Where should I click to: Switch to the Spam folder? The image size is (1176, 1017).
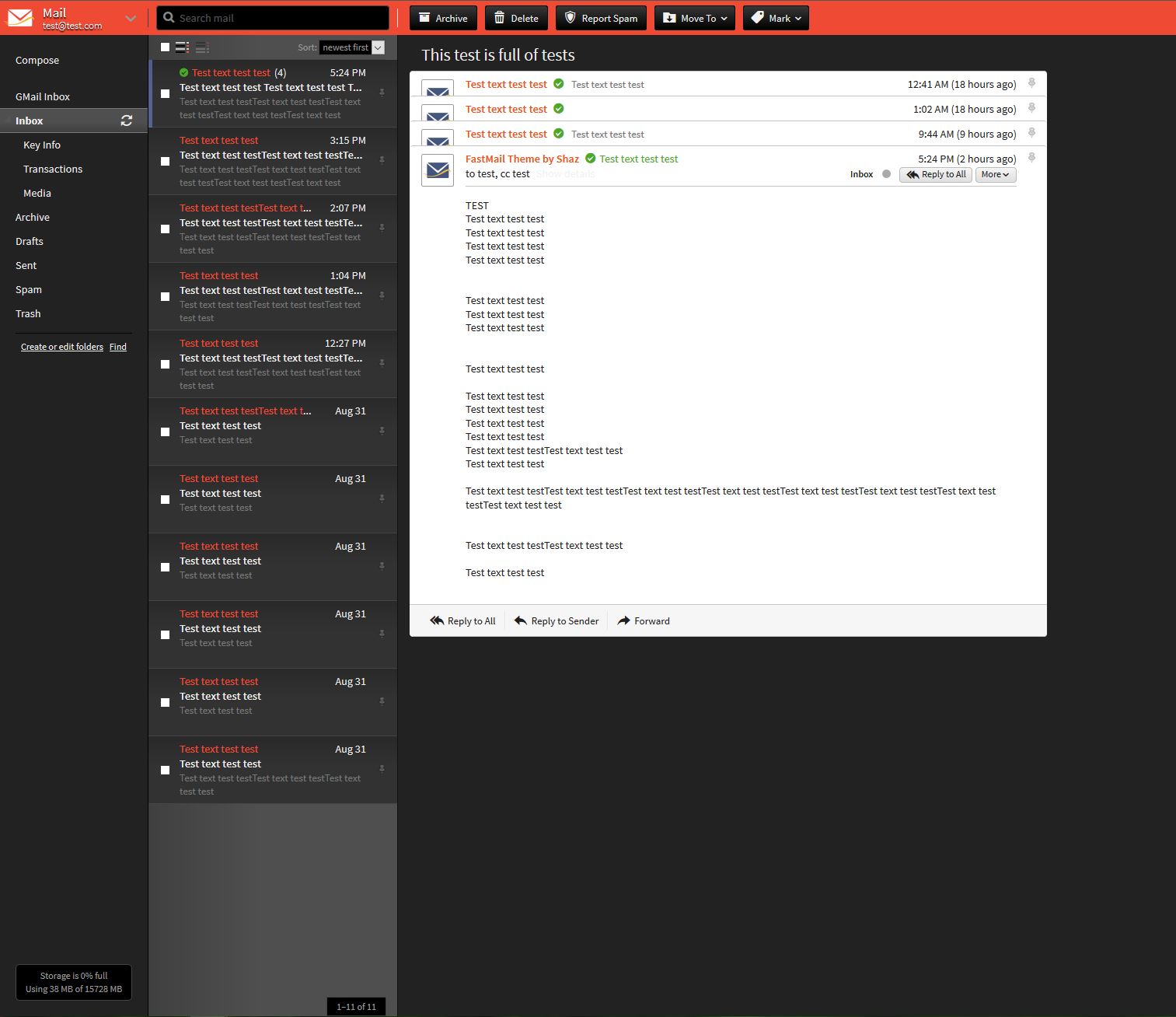(28, 289)
